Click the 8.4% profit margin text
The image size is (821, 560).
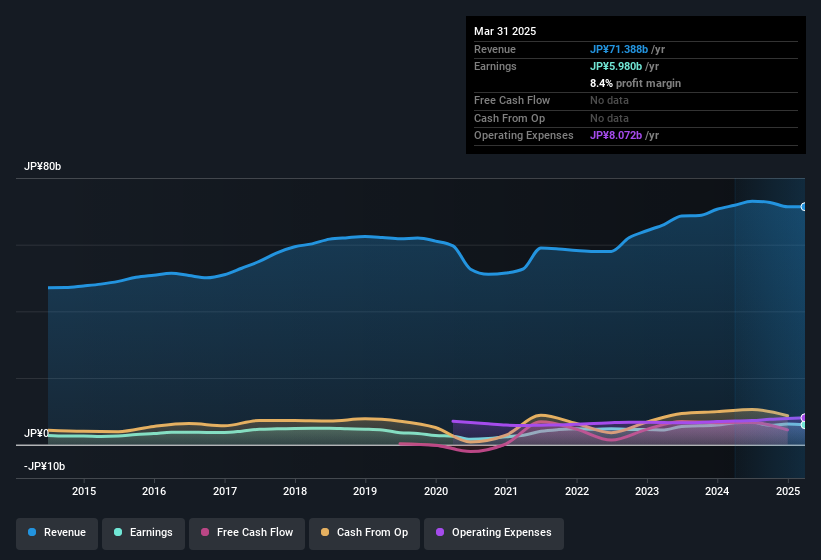pyautogui.click(x=635, y=83)
